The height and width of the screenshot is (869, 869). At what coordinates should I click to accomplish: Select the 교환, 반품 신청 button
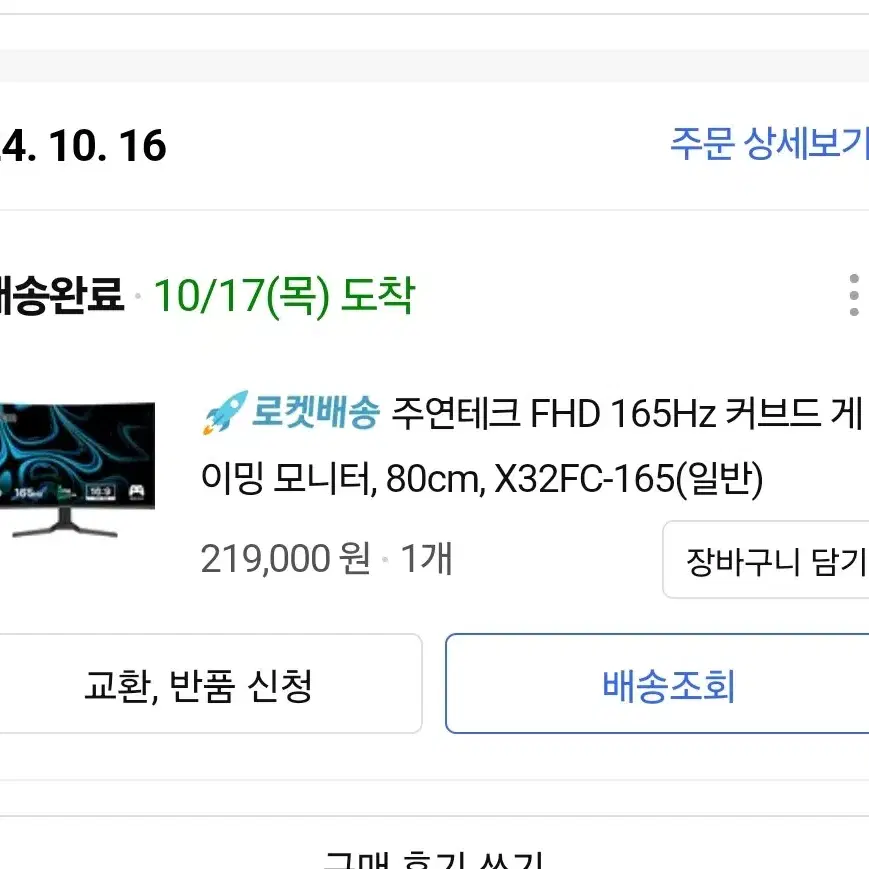tap(210, 683)
